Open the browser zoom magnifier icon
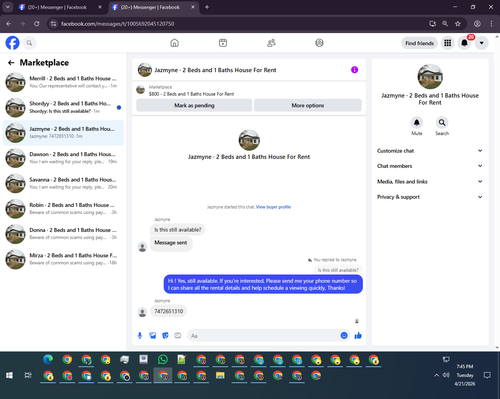 [x=445, y=24]
